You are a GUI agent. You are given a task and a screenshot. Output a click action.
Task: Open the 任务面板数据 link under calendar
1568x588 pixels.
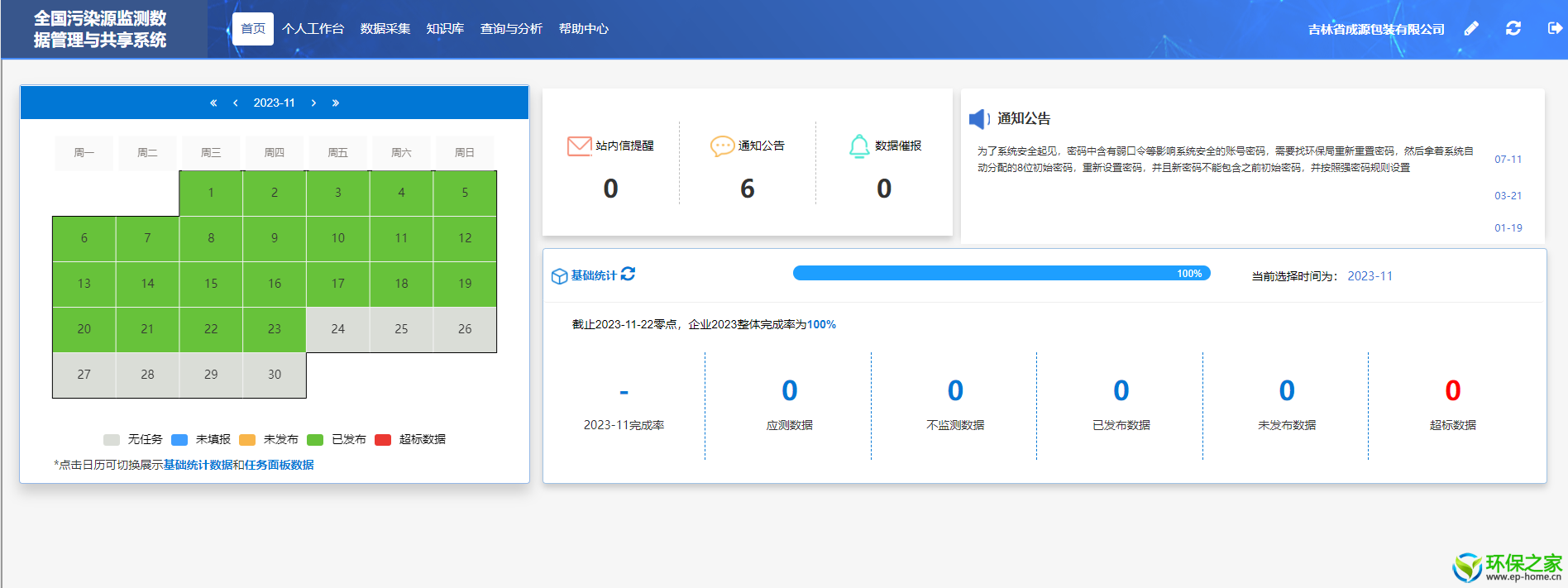point(279,465)
